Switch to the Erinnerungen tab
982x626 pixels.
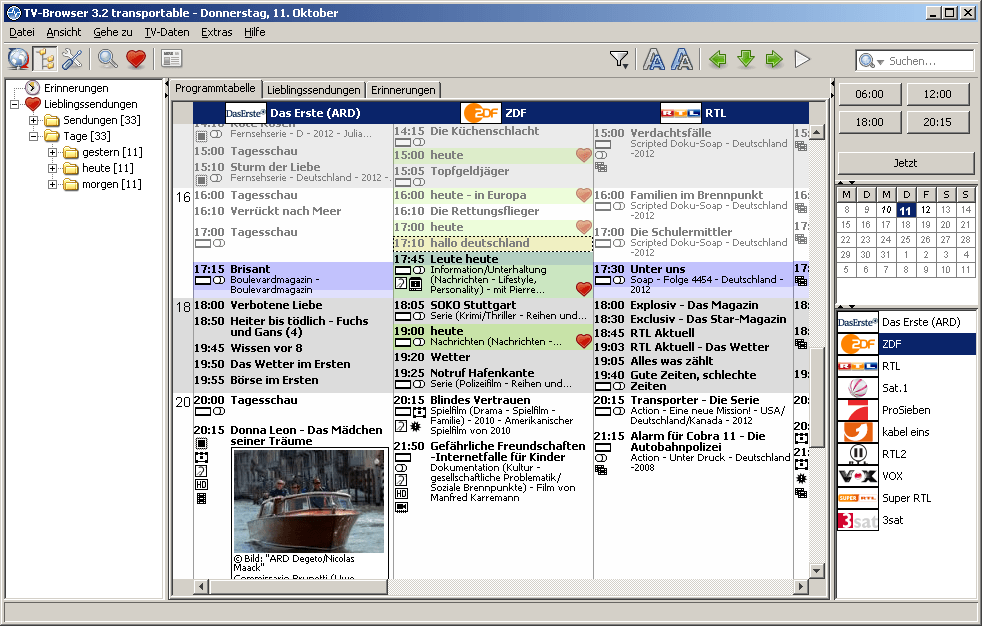click(x=403, y=90)
